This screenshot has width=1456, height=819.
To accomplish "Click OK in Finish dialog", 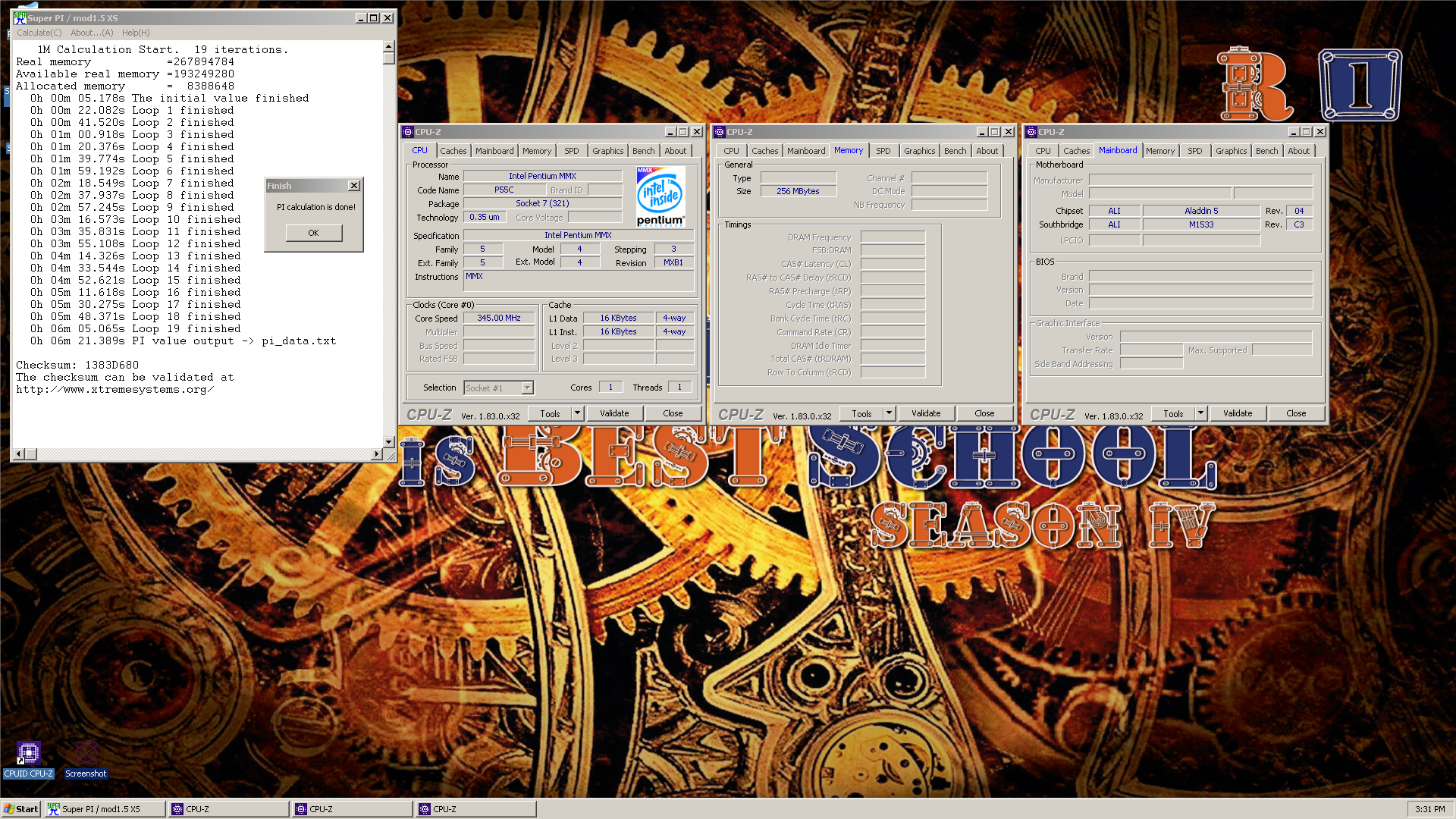I will (x=313, y=233).
